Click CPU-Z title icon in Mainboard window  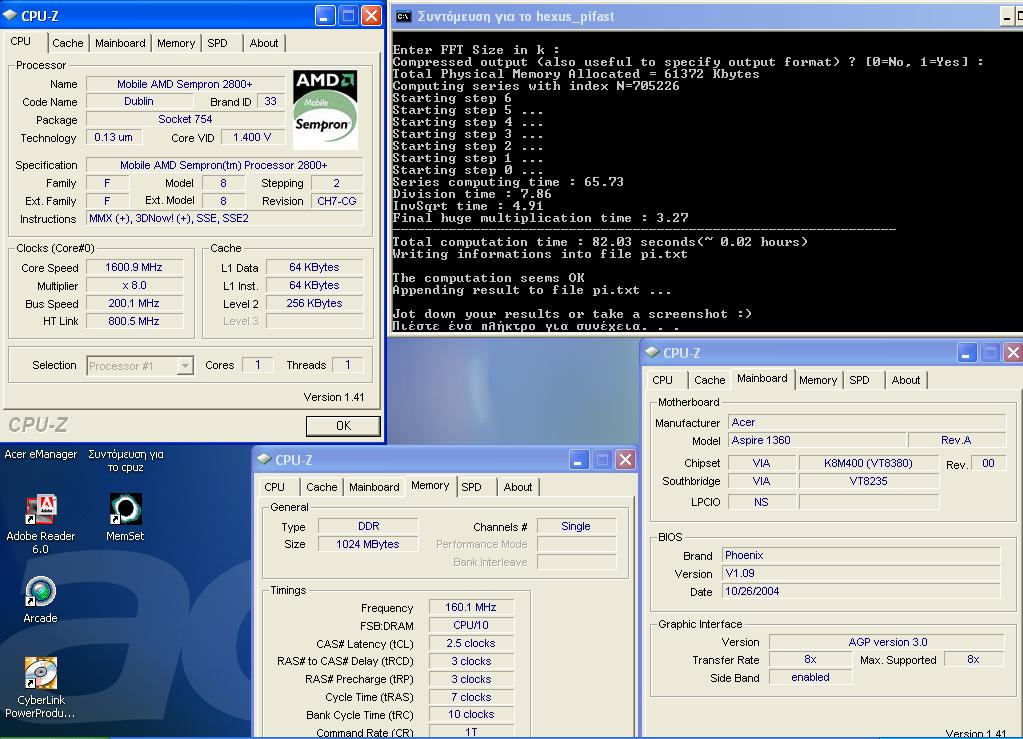coord(652,352)
